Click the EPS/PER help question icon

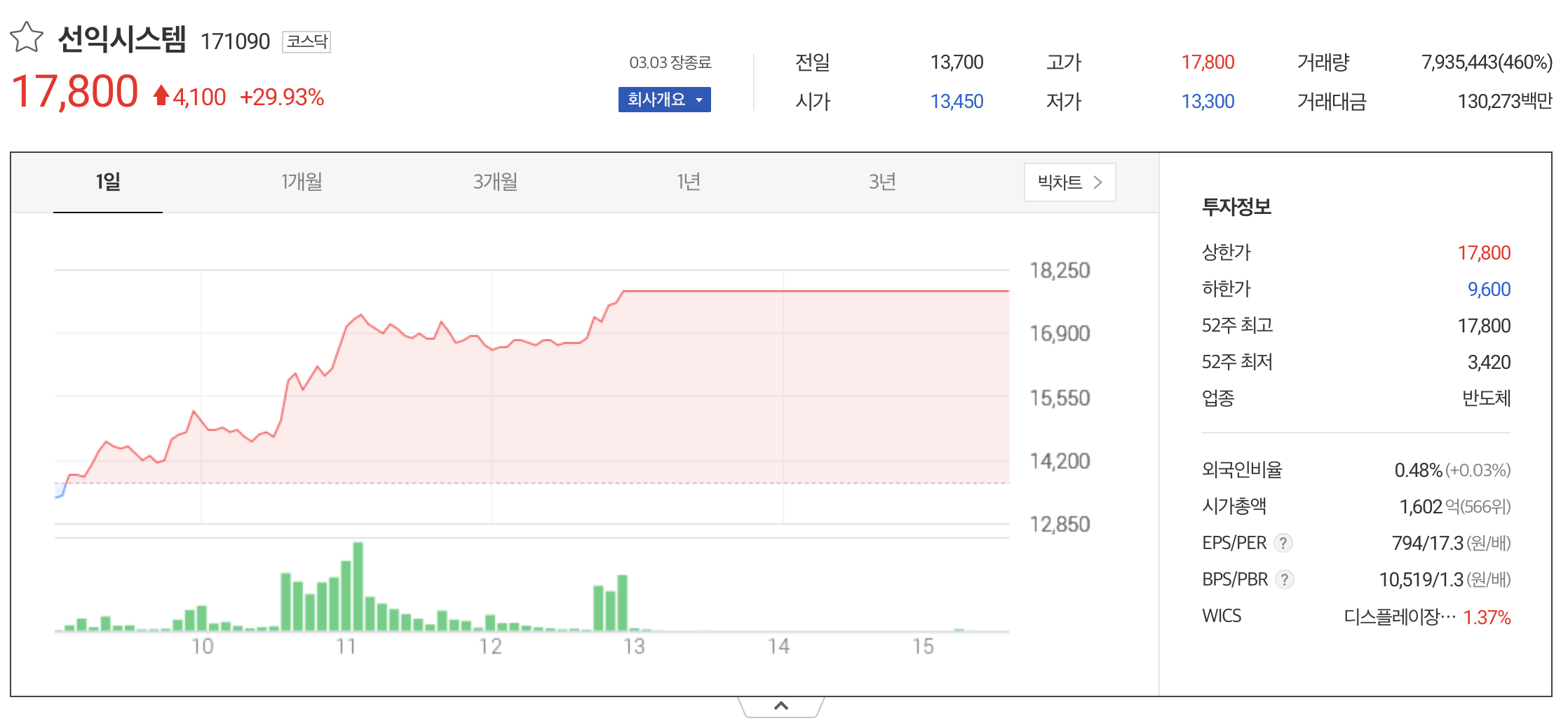tap(1283, 543)
